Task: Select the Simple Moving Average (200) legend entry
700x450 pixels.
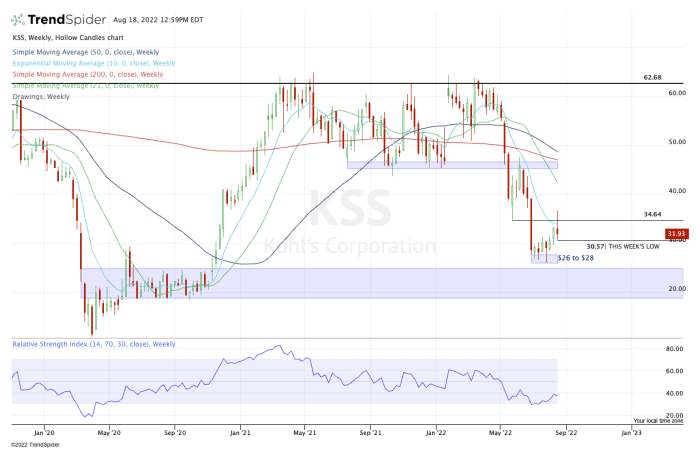Action: click(x=88, y=75)
